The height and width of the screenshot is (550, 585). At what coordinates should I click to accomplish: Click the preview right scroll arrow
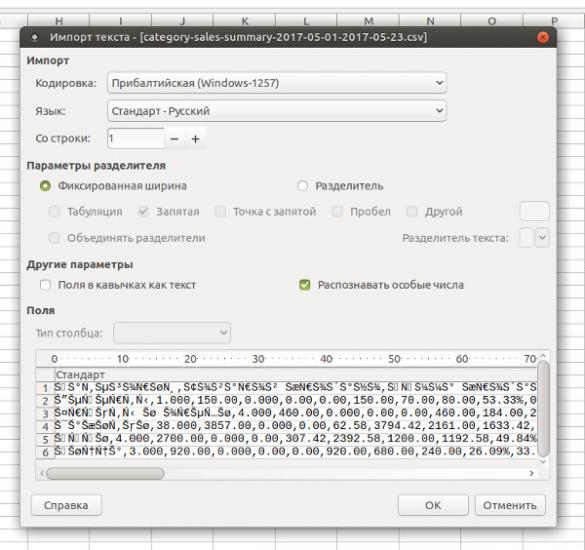[531, 473]
